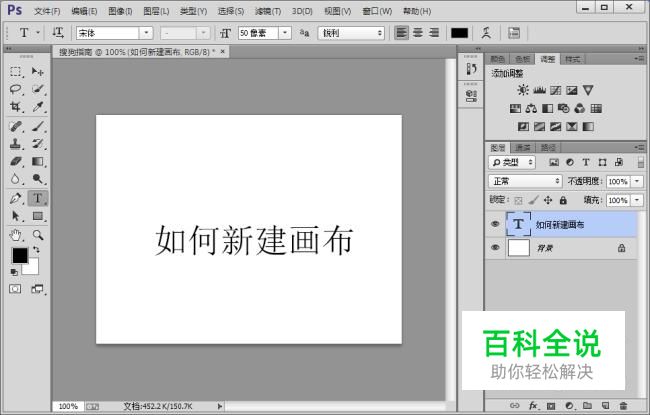Create warped text
The height and width of the screenshot is (415, 650).
[486, 33]
